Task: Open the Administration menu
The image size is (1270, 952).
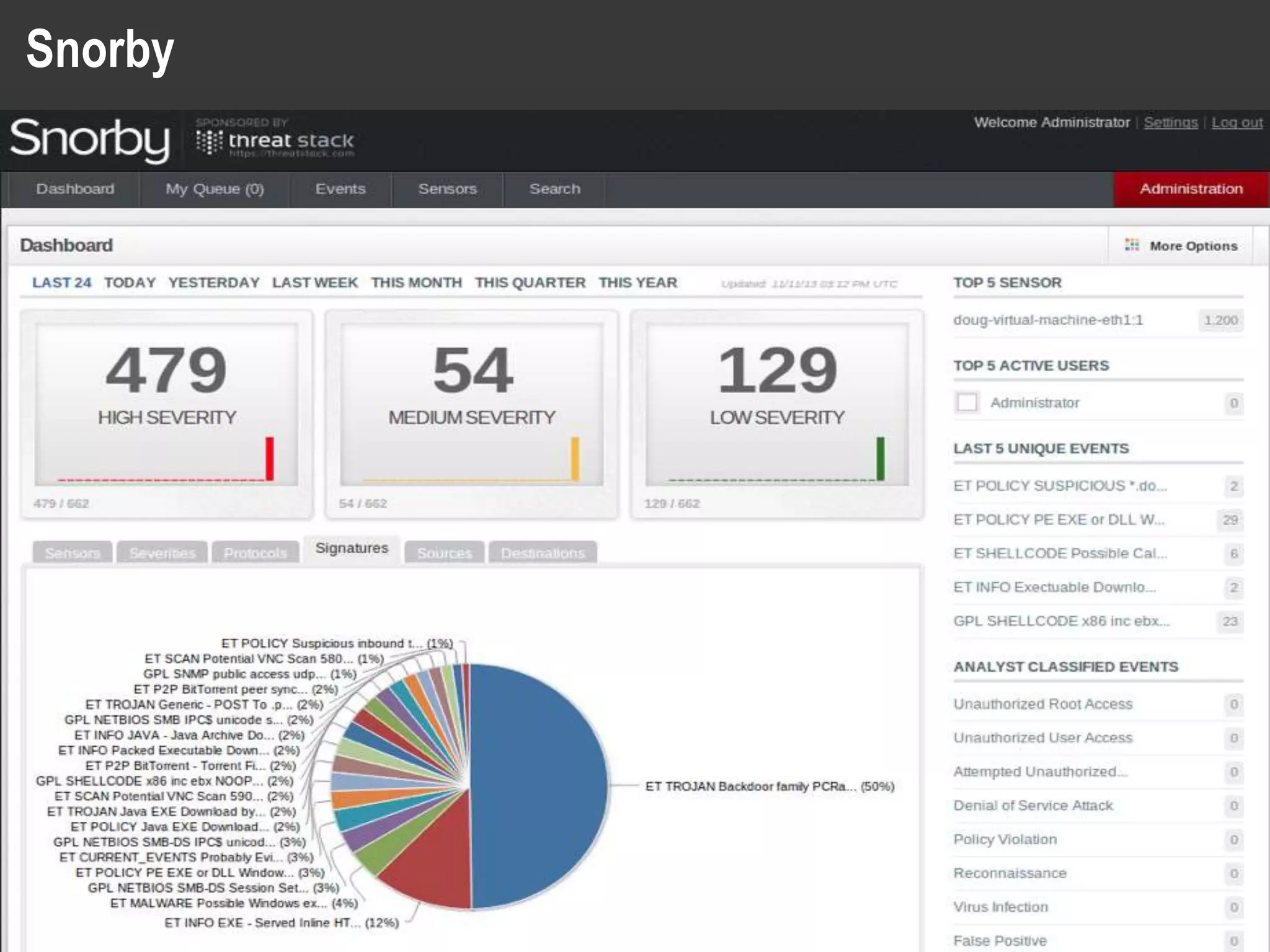Action: (x=1191, y=189)
